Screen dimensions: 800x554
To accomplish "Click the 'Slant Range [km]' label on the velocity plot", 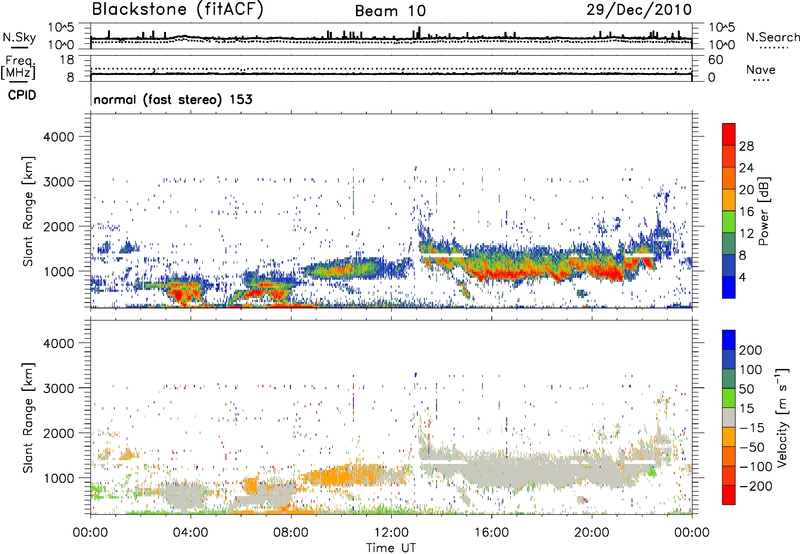I will tap(28, 417).
